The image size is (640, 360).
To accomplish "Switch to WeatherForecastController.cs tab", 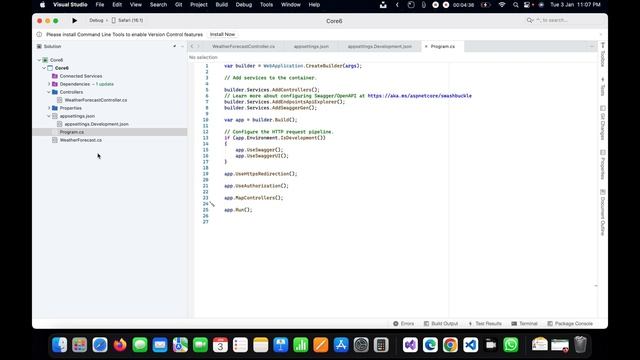I will click(243, 47).
